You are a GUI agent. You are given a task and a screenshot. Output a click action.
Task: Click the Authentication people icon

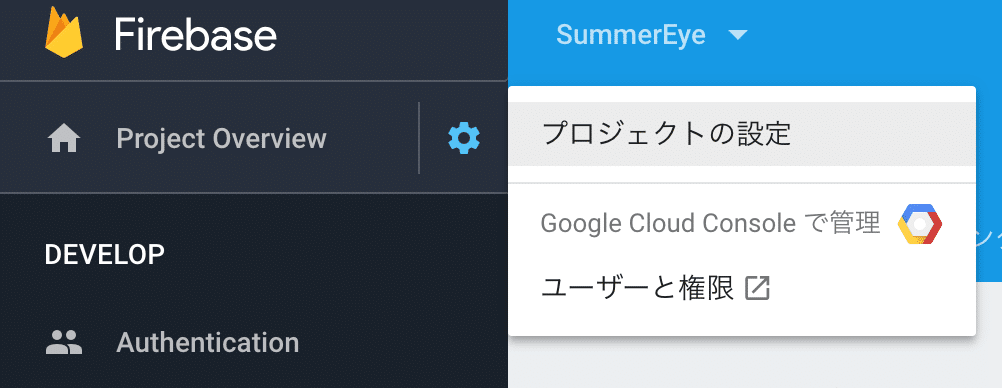coord(64,343)
